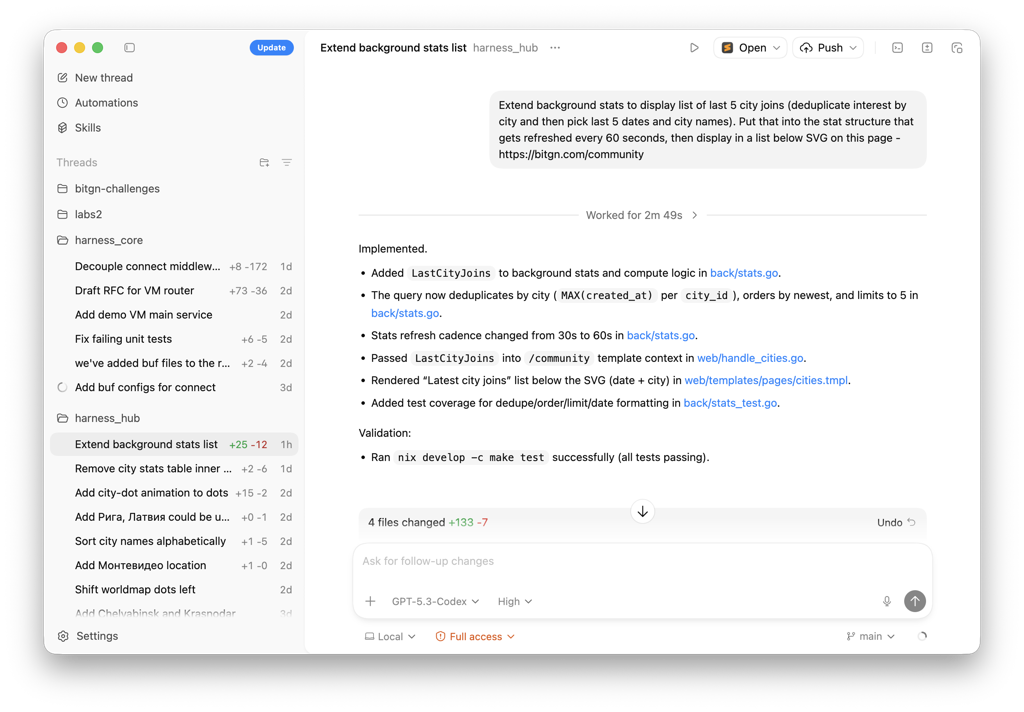This screenshot has height=712, width=1024.
Task: Click the plus attach icon
Action: (x=370, y=601)
